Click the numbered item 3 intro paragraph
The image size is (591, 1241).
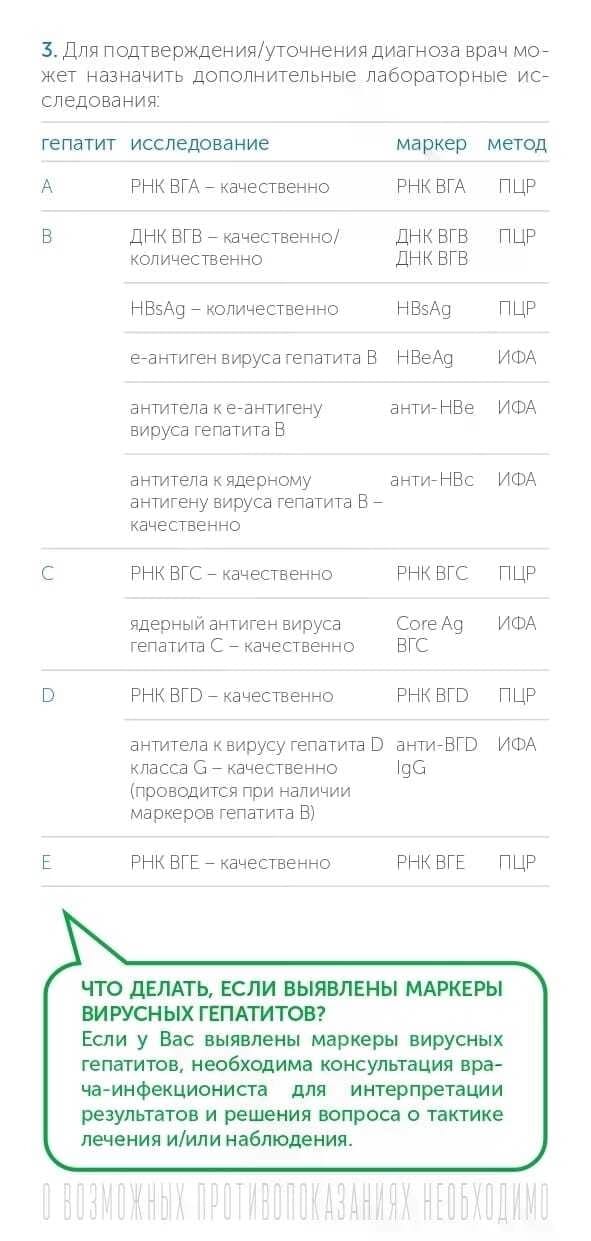pos(295,75)
